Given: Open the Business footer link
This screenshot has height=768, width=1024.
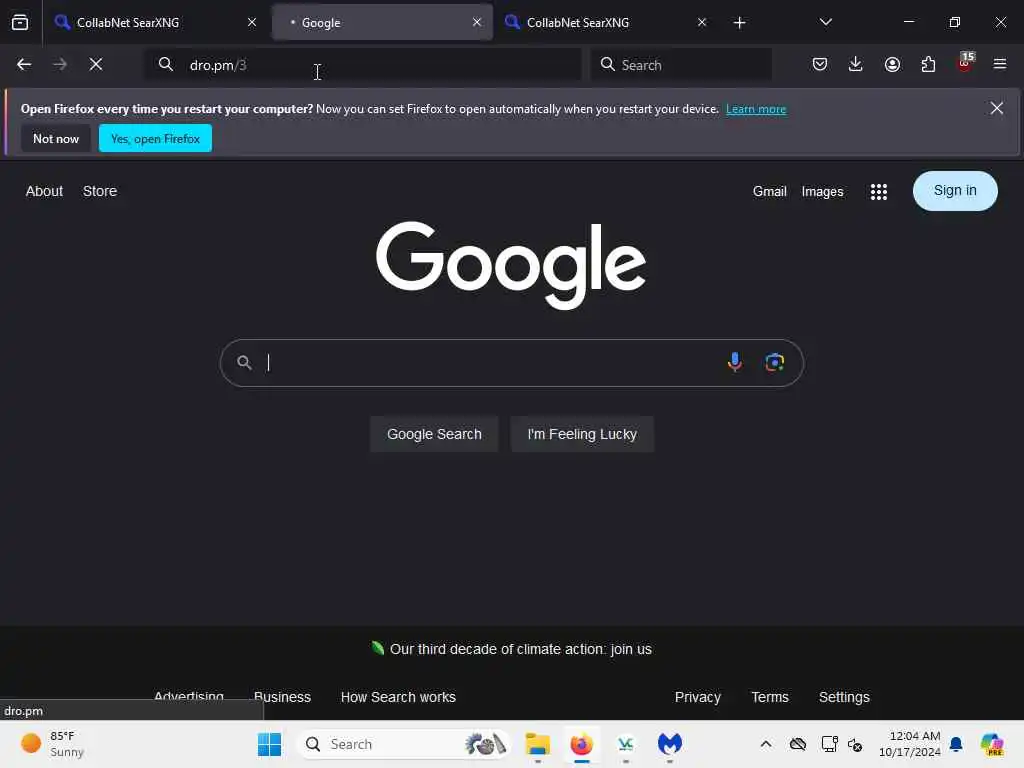Looking at the screenshot, I should [282, 697].
